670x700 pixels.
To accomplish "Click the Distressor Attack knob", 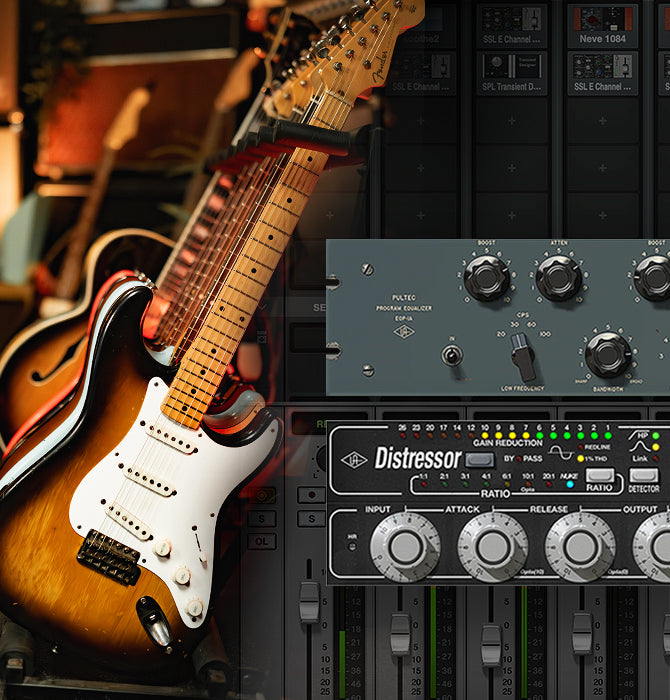I will pyautogui.click(x=493, y=547).
